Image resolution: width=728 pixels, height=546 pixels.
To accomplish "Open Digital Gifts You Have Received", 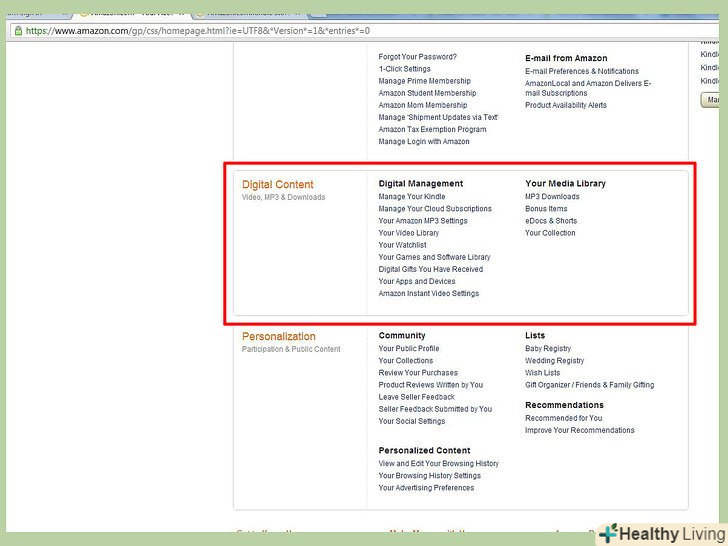I will [x=431, y=269].
